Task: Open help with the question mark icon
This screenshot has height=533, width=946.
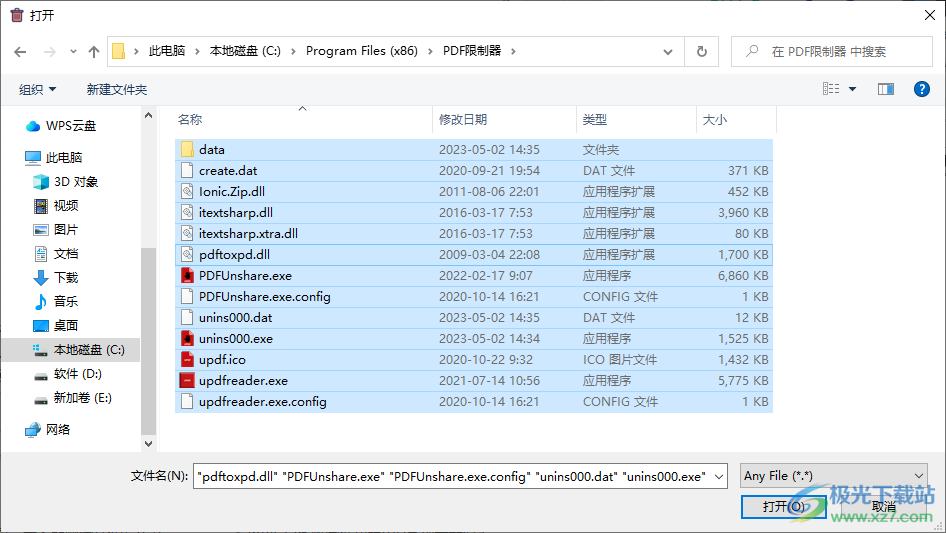Action: click(x=922, y=89)
